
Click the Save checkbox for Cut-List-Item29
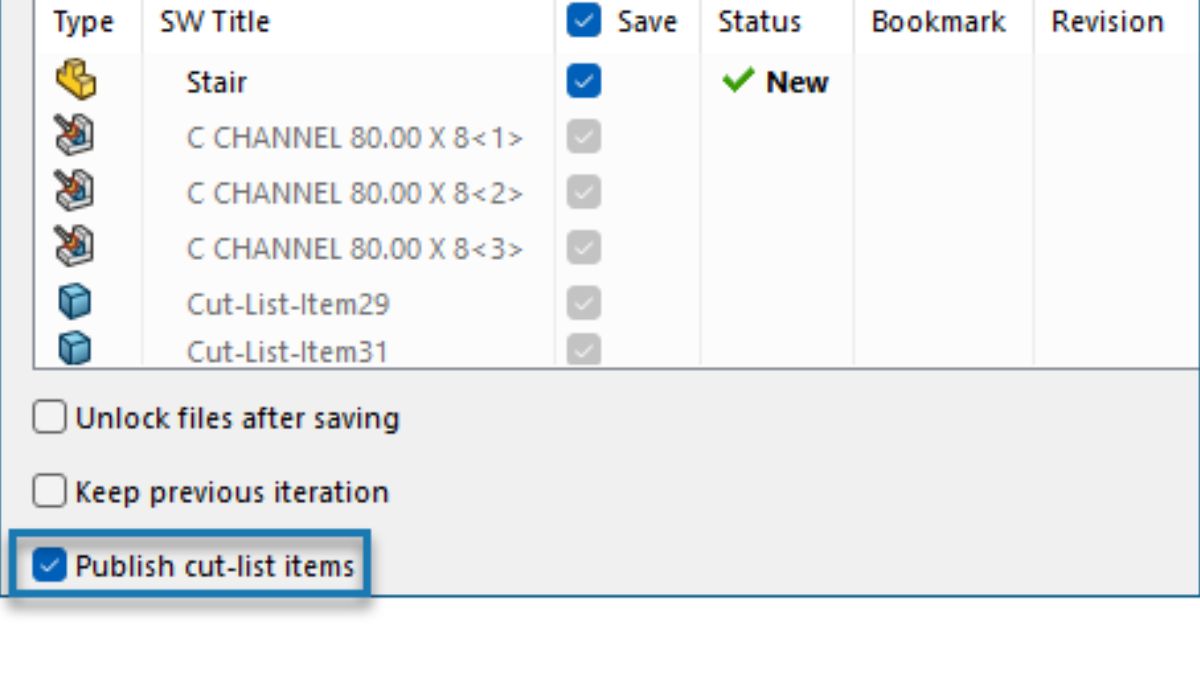[583, 302]
